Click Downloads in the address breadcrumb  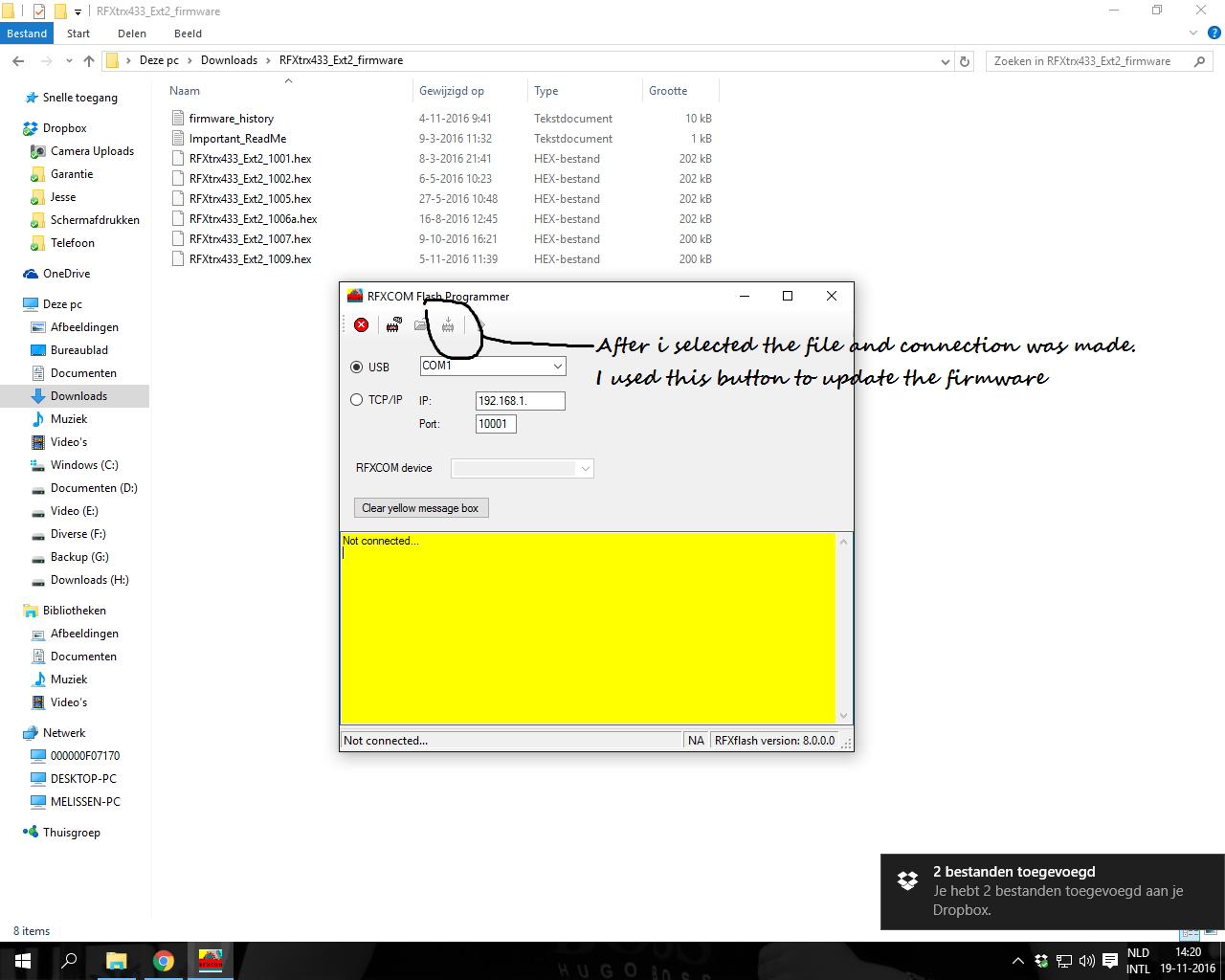pyautogui.click(x=229, y=60)
